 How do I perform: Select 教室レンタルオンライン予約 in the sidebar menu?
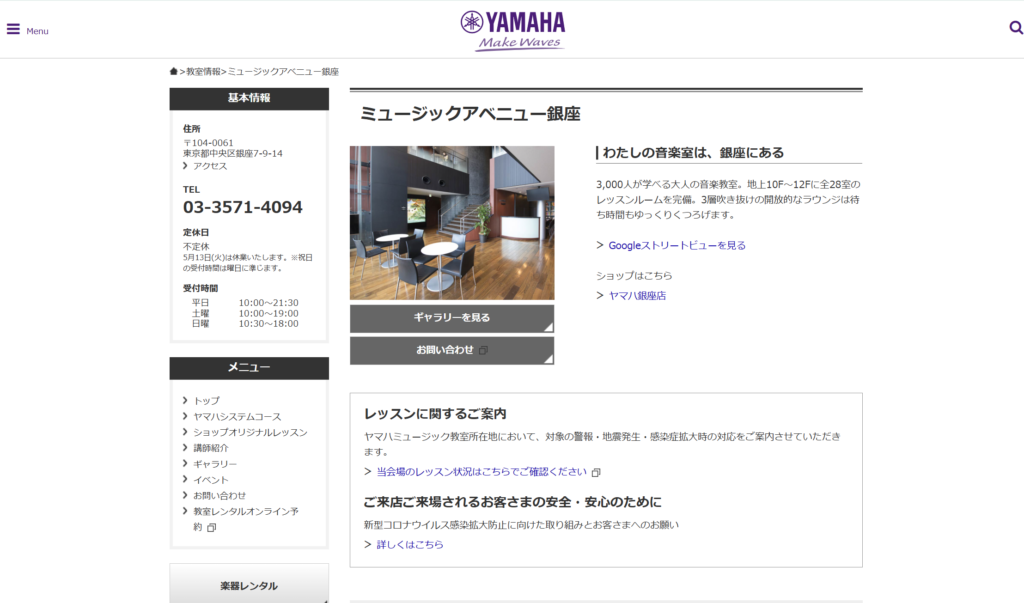click(x=246, y=519)
